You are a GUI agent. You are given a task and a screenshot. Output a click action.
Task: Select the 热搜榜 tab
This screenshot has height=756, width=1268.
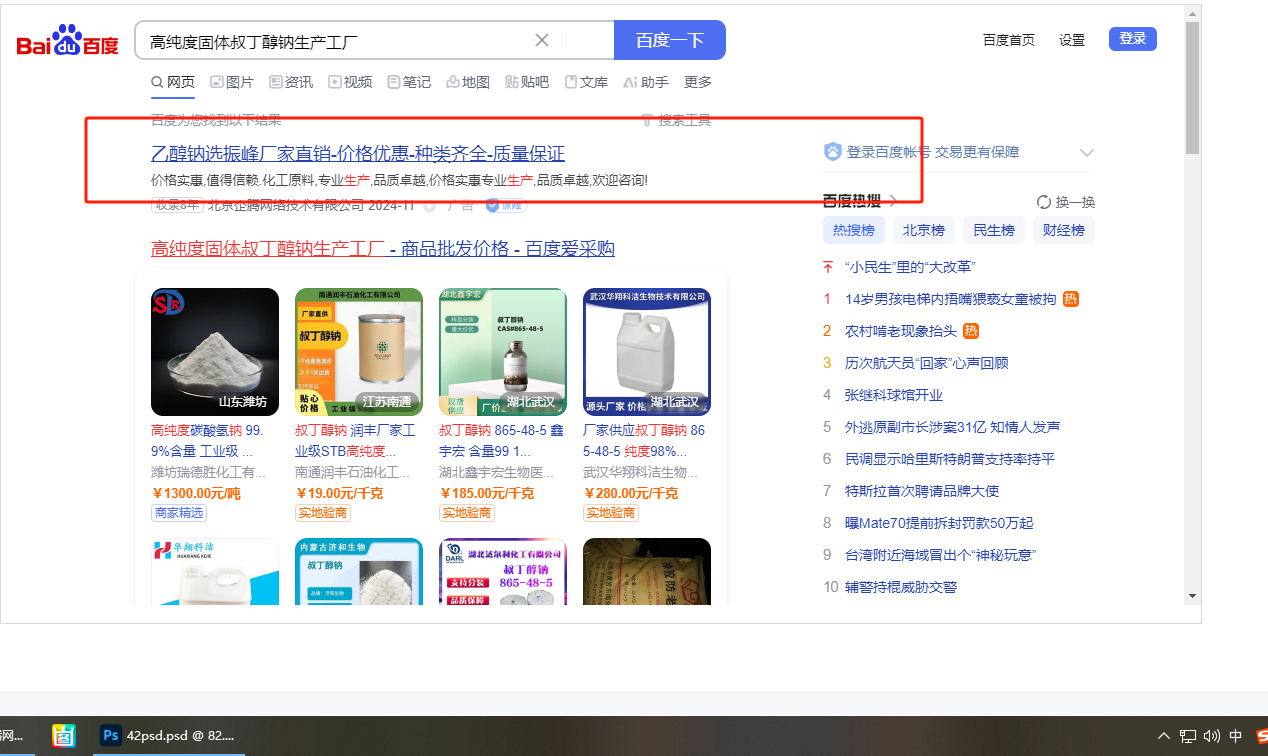point(853,230)
